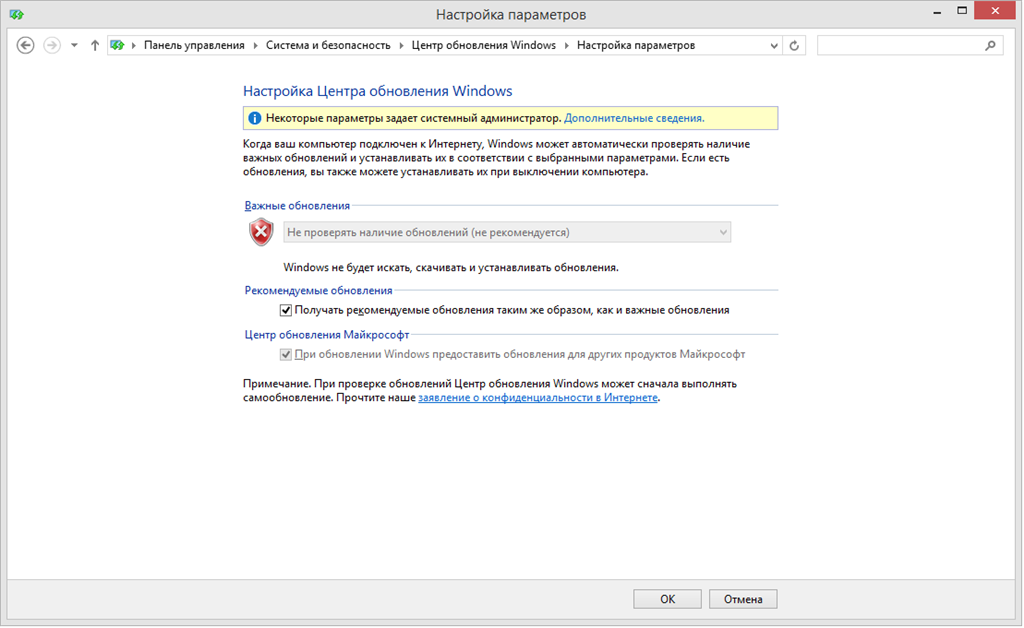Go back with the left arrow button
Image resolution: width=1024 pixels, height=628 pixels.
pyautogui.click(x=25, y=45)
